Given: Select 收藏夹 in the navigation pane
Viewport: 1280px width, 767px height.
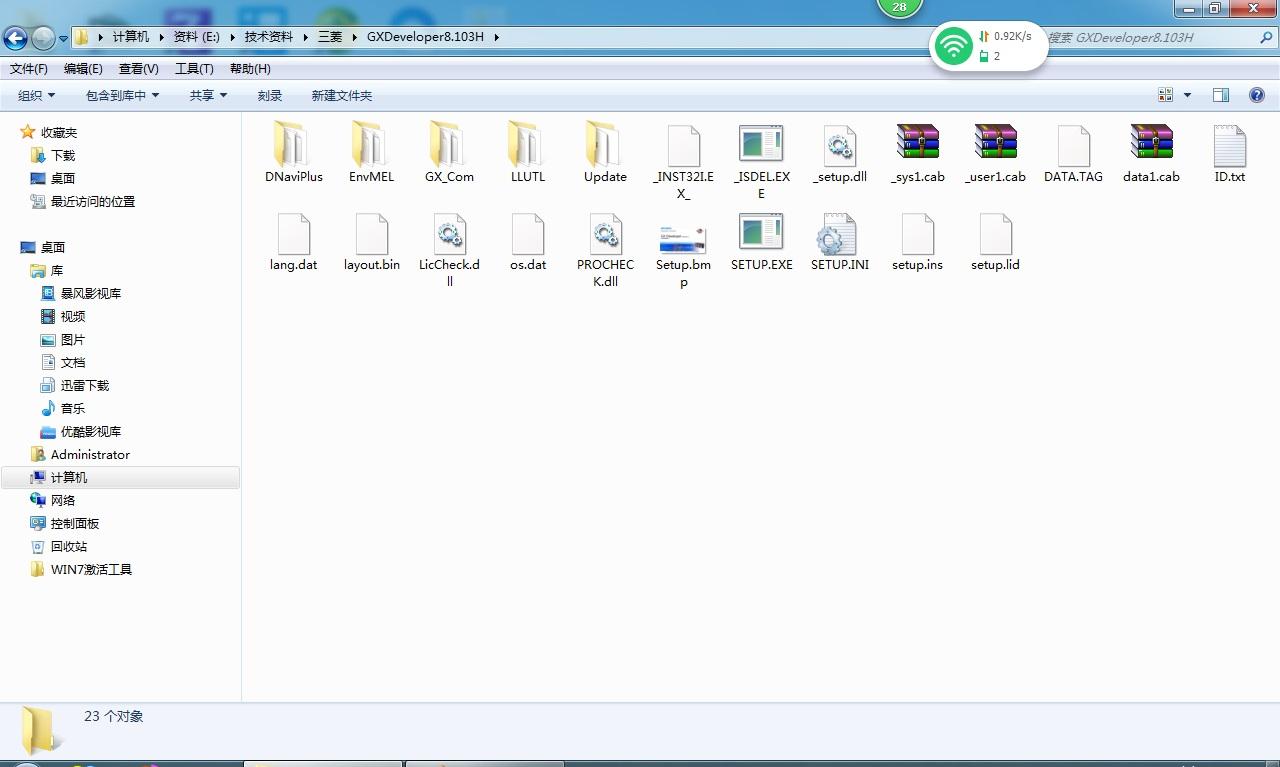Looking at the screenshot, I should [x=59, y=132].
